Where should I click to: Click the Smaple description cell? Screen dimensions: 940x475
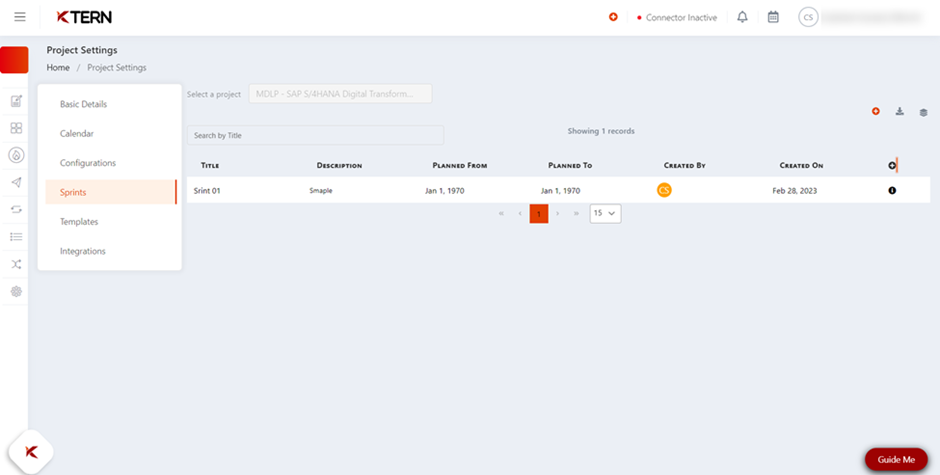point(321,191)
